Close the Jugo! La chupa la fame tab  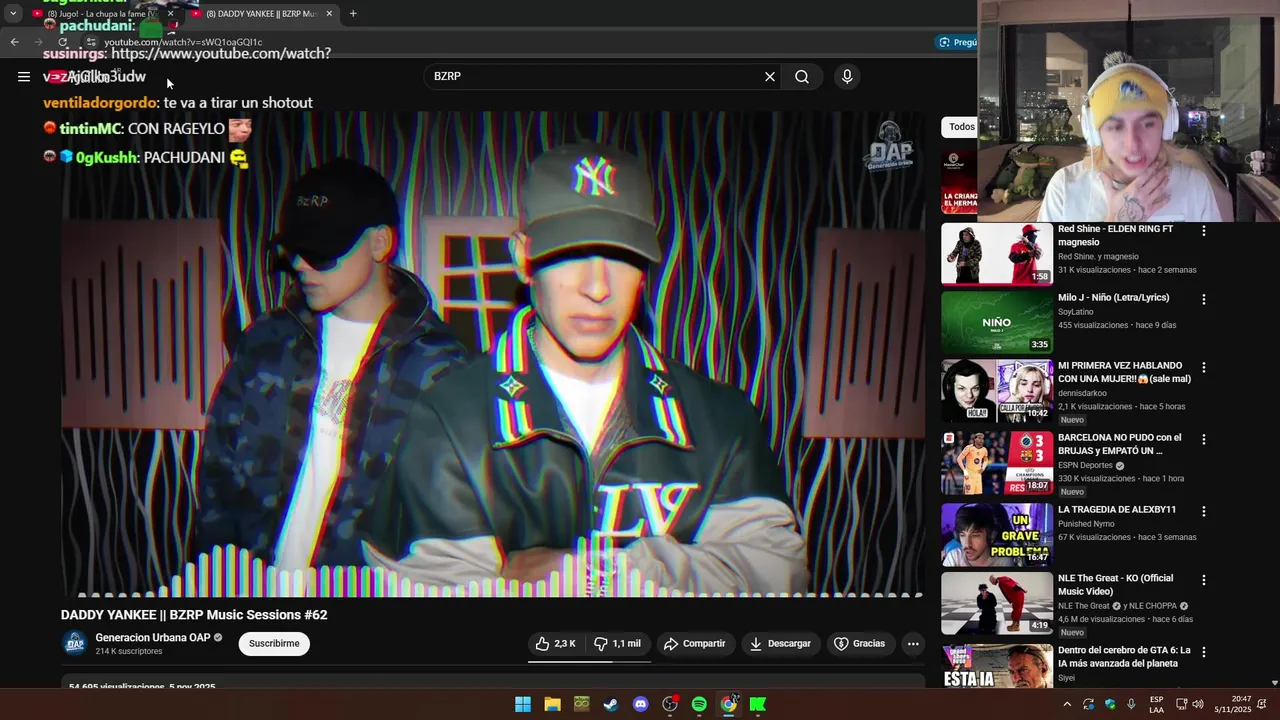pos(170,14)
